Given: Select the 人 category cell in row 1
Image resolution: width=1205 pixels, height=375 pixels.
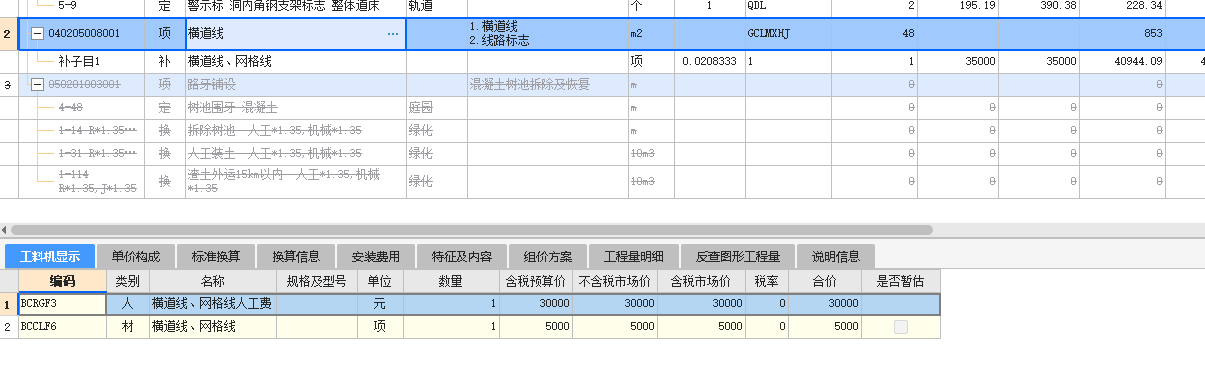Looking at the screenshot, I should coord(127,303).
